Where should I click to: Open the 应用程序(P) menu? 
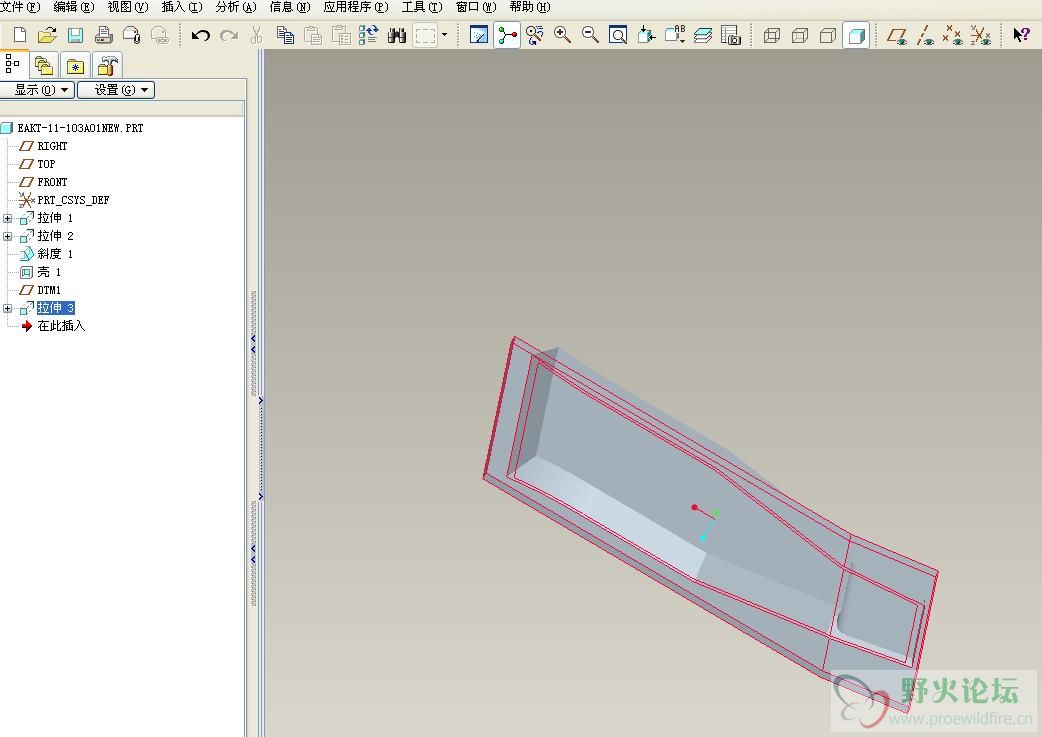click(x=356, y=7)
